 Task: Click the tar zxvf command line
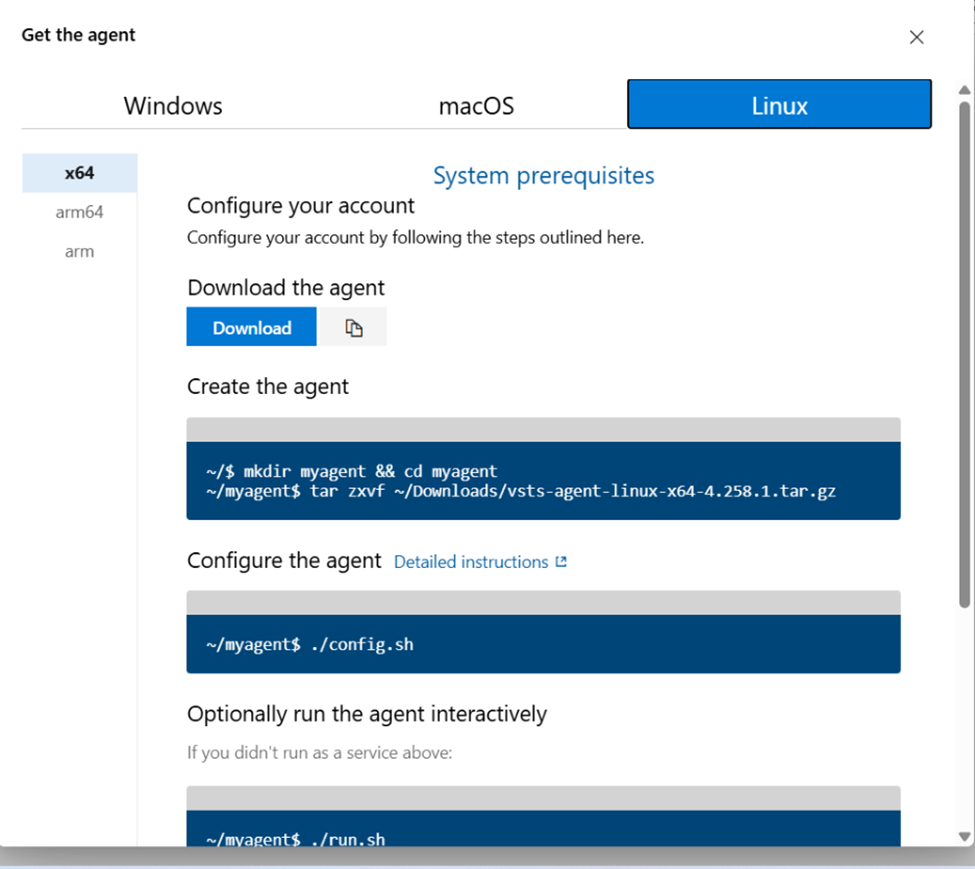(520, 491)
